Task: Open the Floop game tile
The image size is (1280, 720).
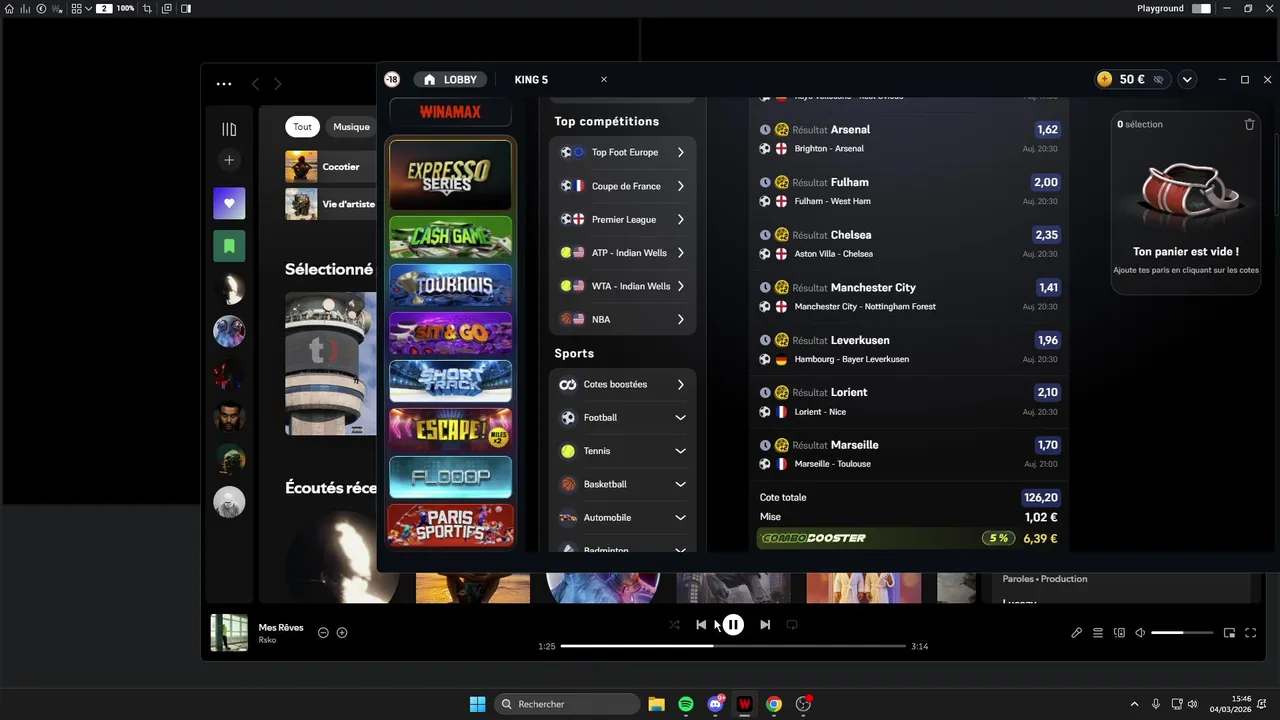Action: tap(450, 477)
